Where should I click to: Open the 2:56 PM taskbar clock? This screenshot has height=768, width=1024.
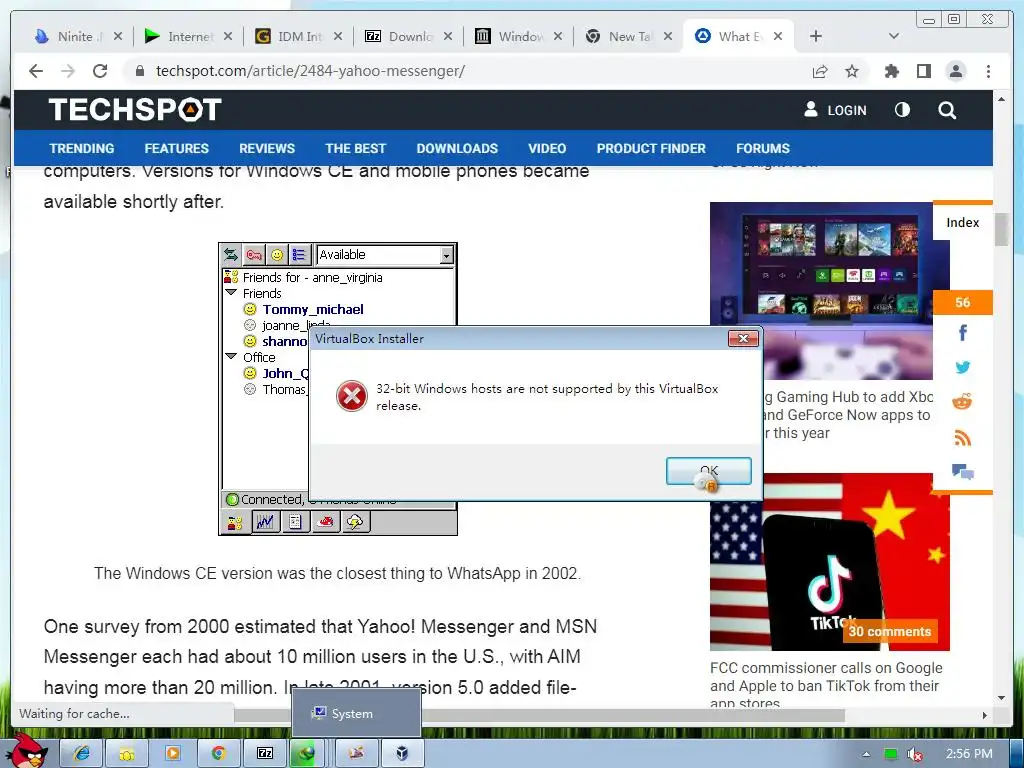[x=969, y=754]
